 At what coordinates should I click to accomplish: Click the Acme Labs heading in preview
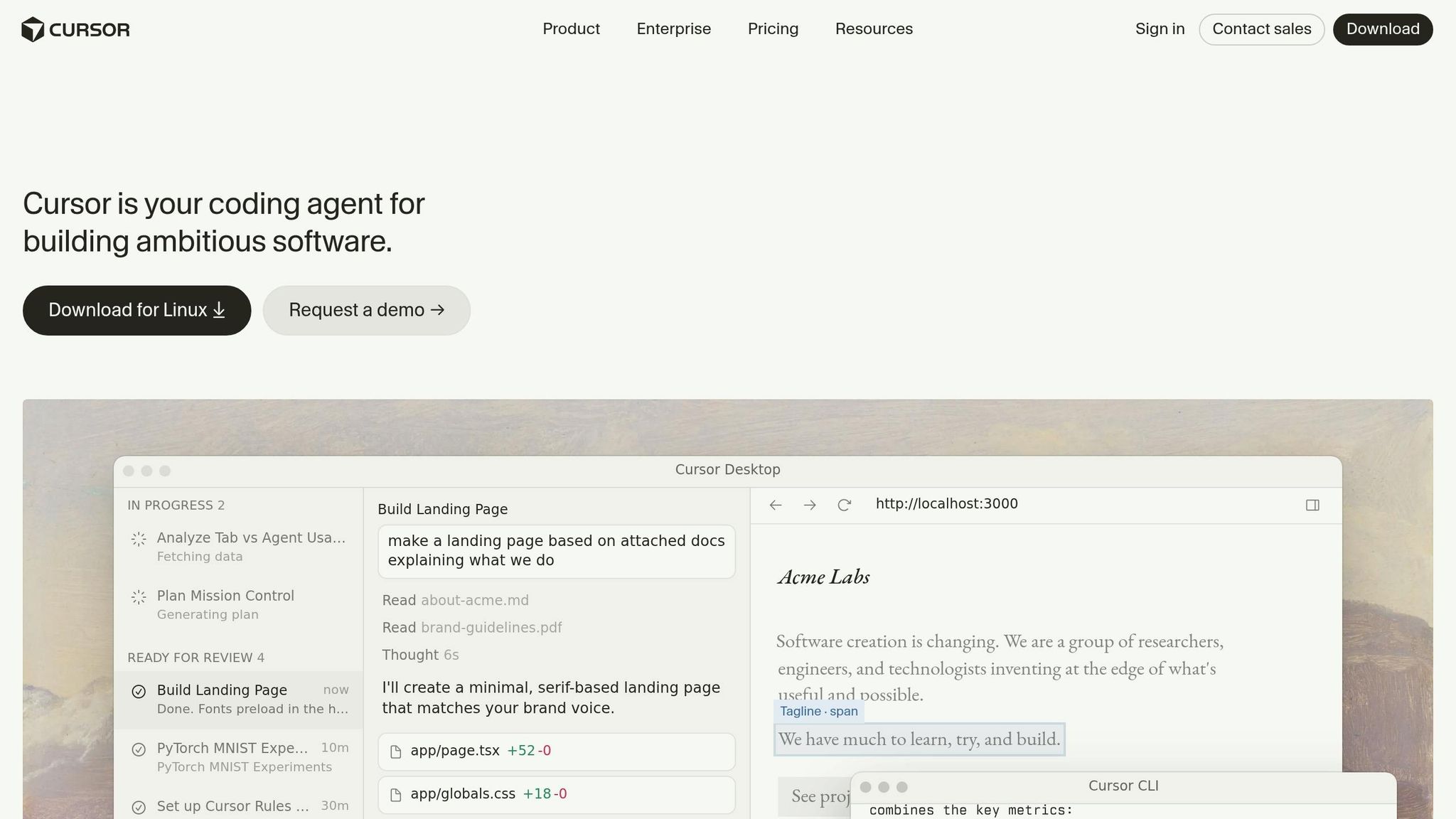(x=824, y=577)
